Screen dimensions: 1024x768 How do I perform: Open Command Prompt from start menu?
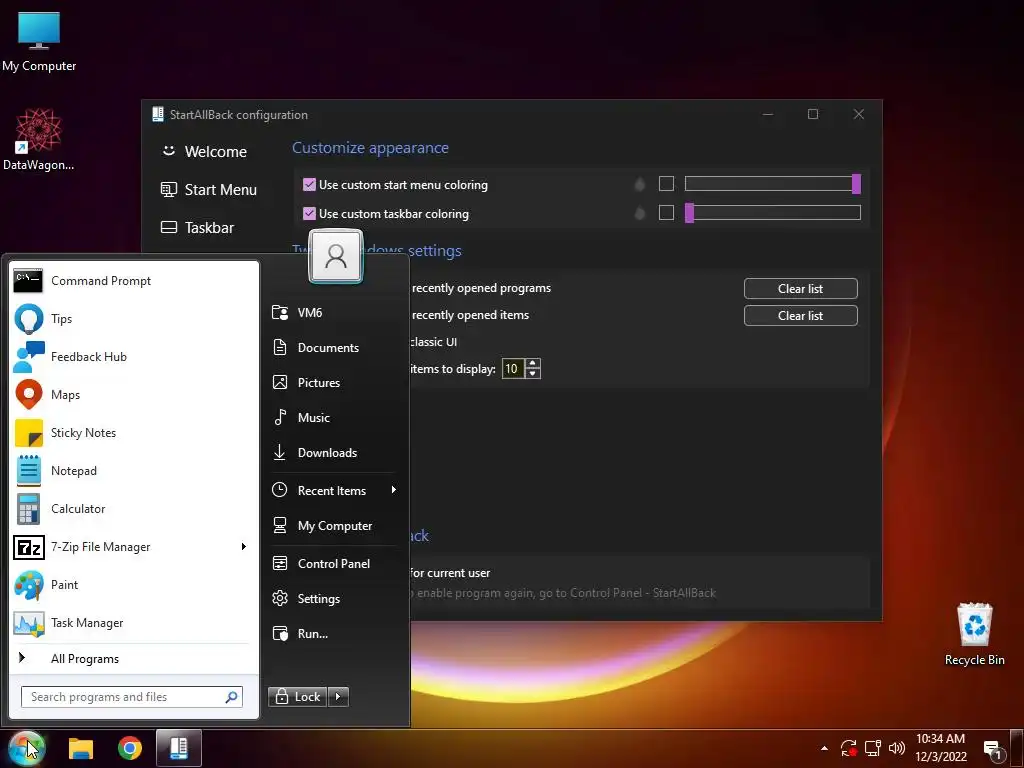click(x=134, y=281)
